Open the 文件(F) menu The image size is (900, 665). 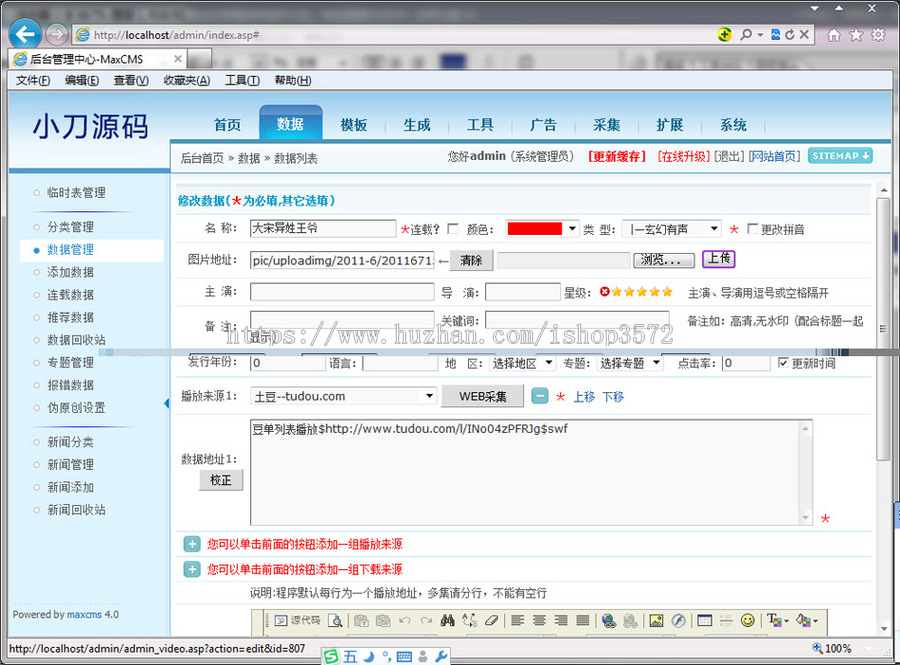coord(33,80)
